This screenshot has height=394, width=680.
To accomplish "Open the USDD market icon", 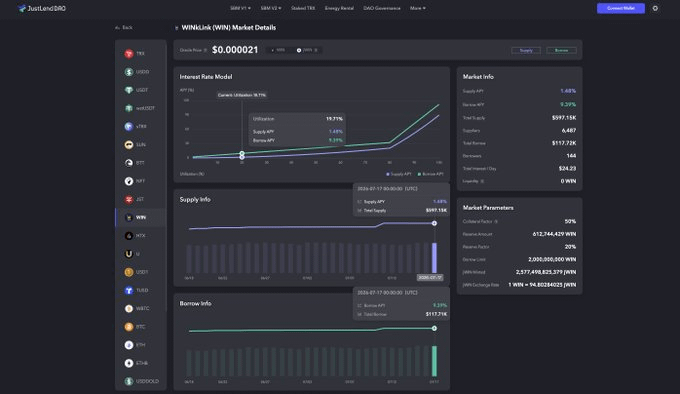I will click(x=129, y=72).
